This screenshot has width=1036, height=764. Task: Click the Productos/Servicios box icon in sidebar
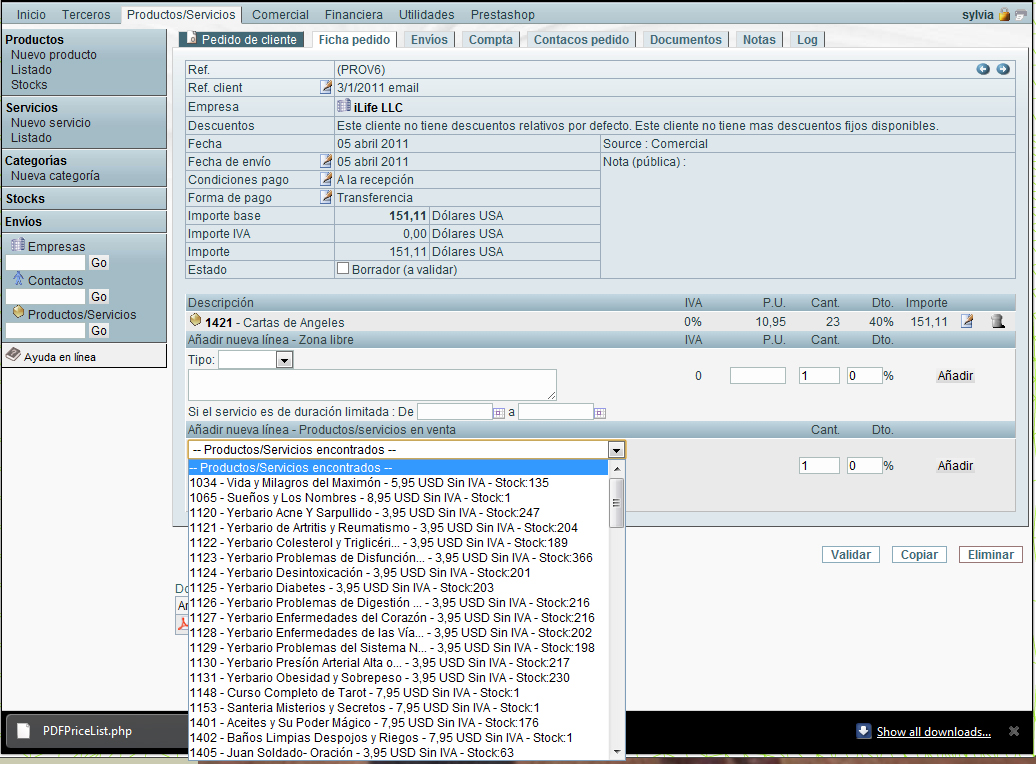[18, 312]
